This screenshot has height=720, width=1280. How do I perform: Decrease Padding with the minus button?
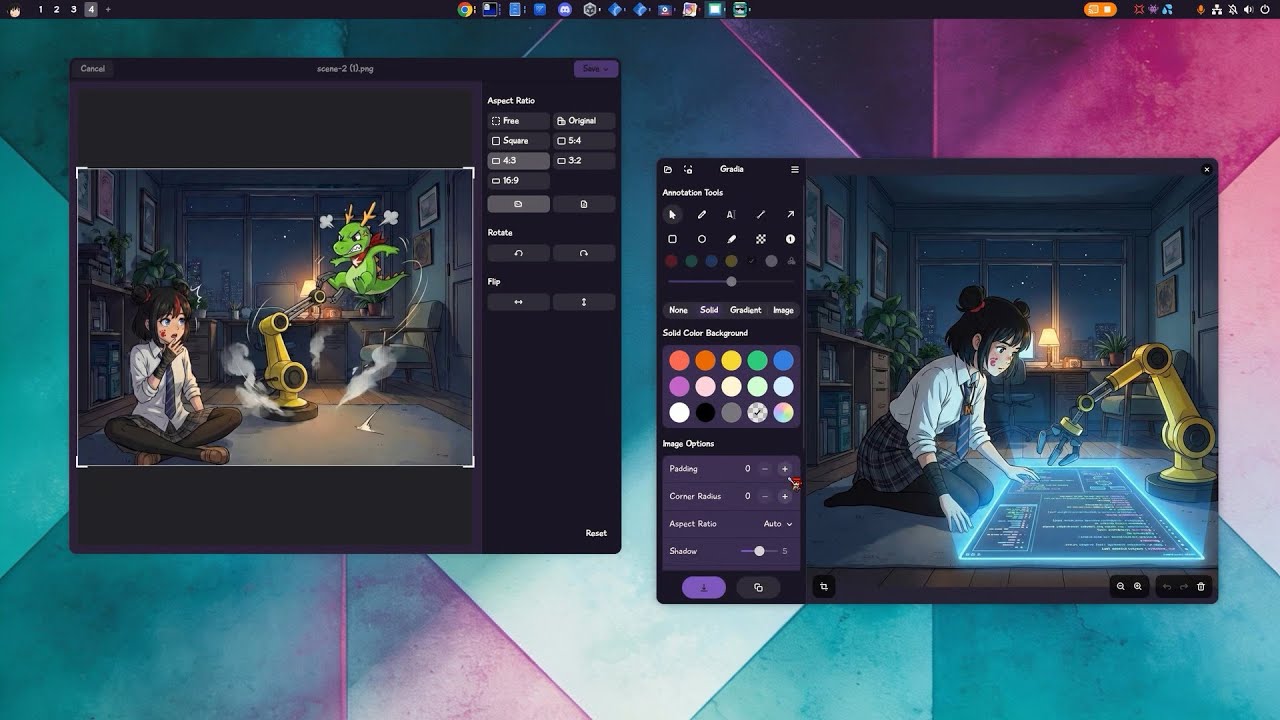point(765,469)
